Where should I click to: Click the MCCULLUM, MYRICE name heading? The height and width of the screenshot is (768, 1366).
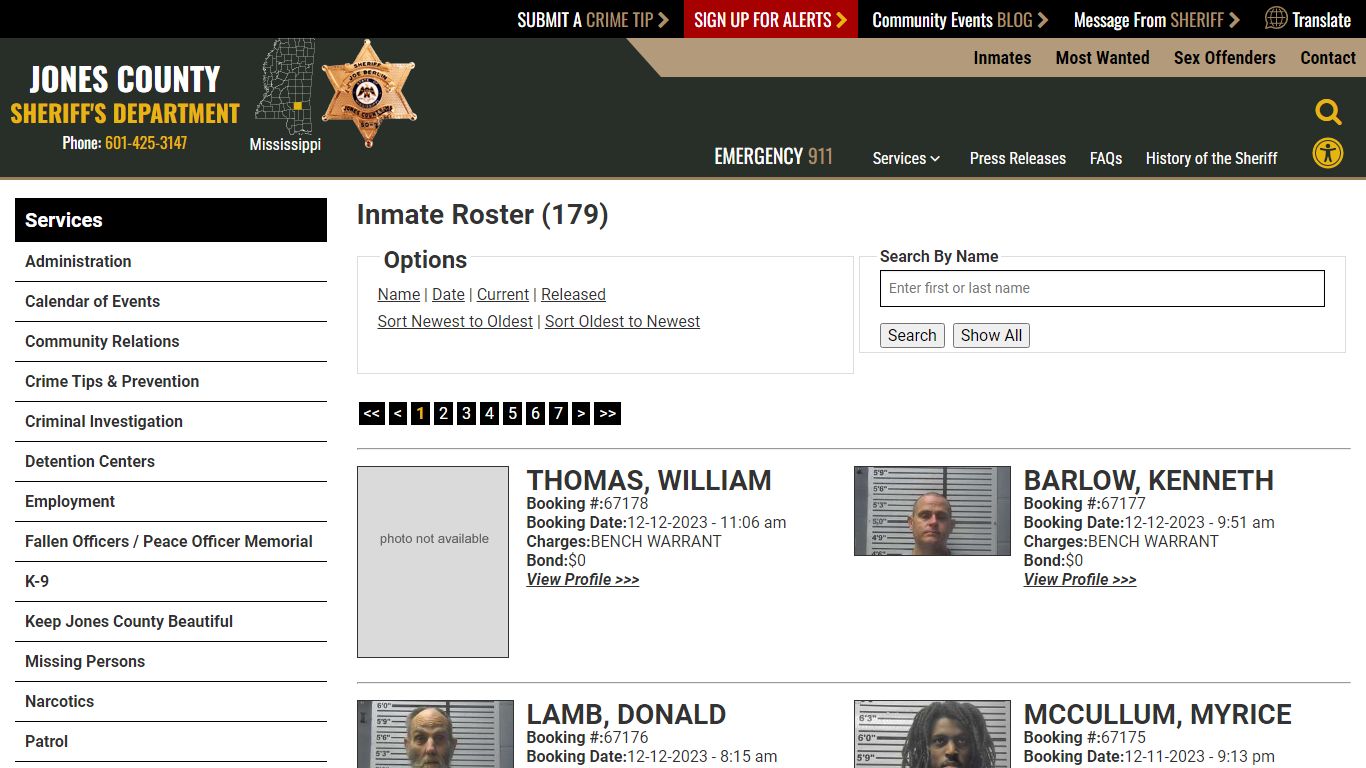[x=1157, y=714]
